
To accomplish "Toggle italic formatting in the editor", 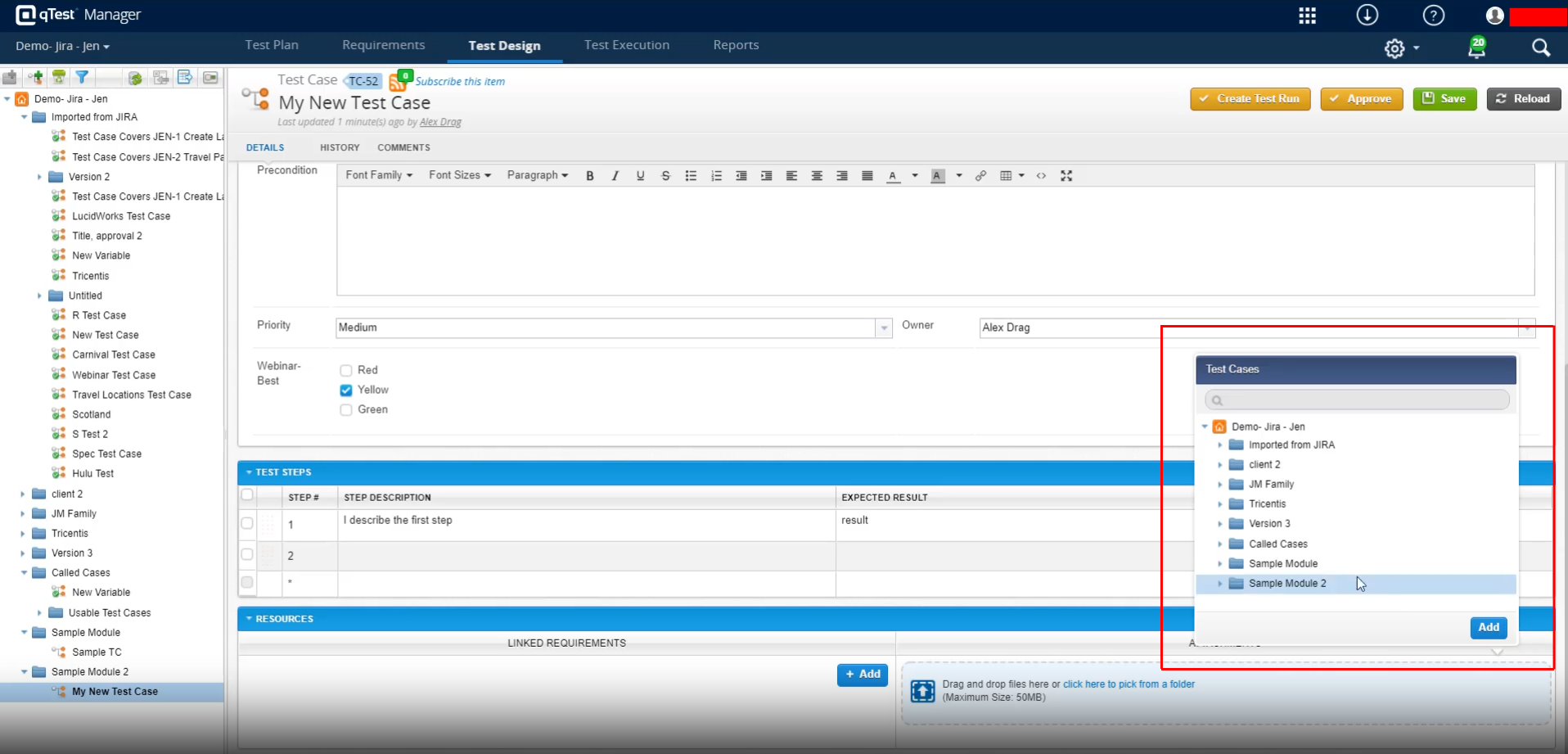I will click(x=615, y=176).
